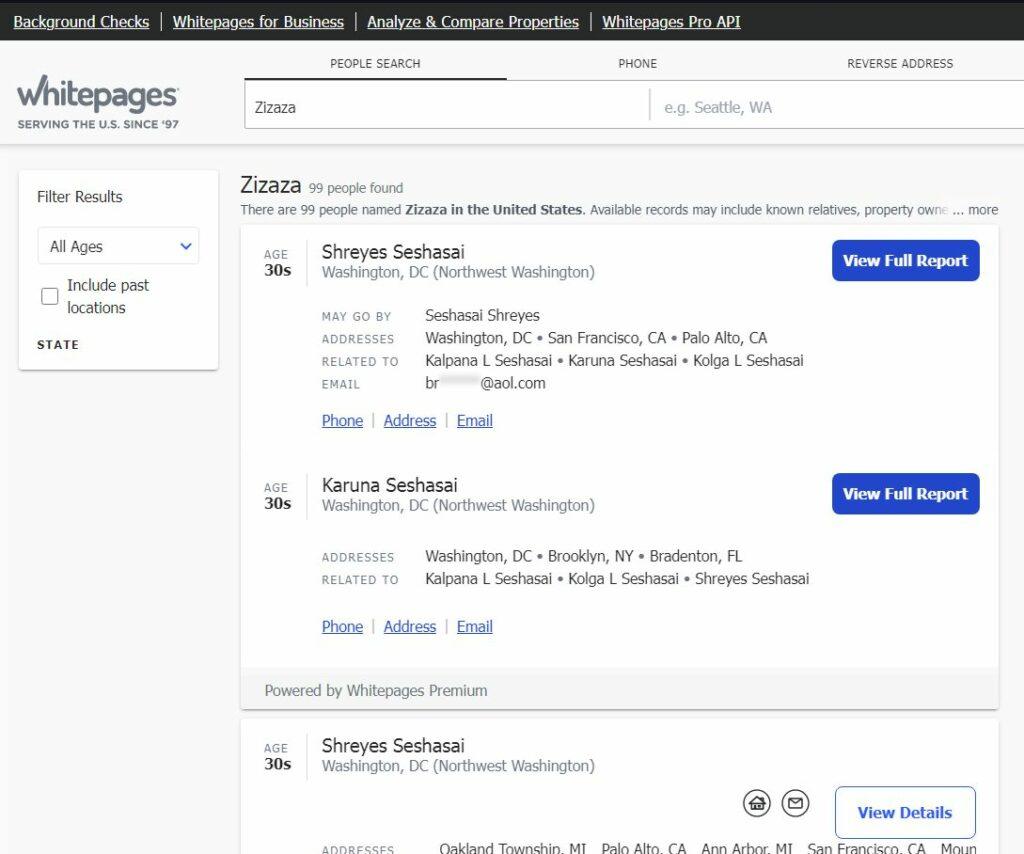Click Address link under Karuna Seshasai
This screenshot has height=854, width=1024.
coord(410,627)
